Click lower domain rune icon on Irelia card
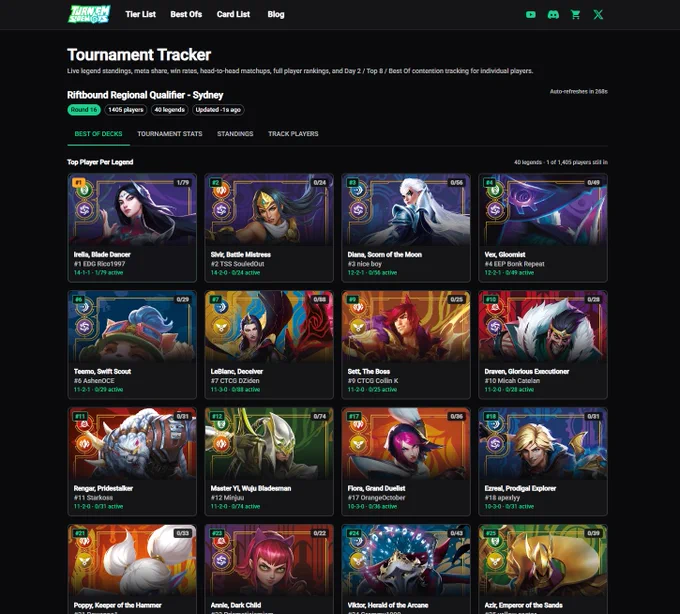This screenshot has width=680, height=614. (x=84, y=210)
